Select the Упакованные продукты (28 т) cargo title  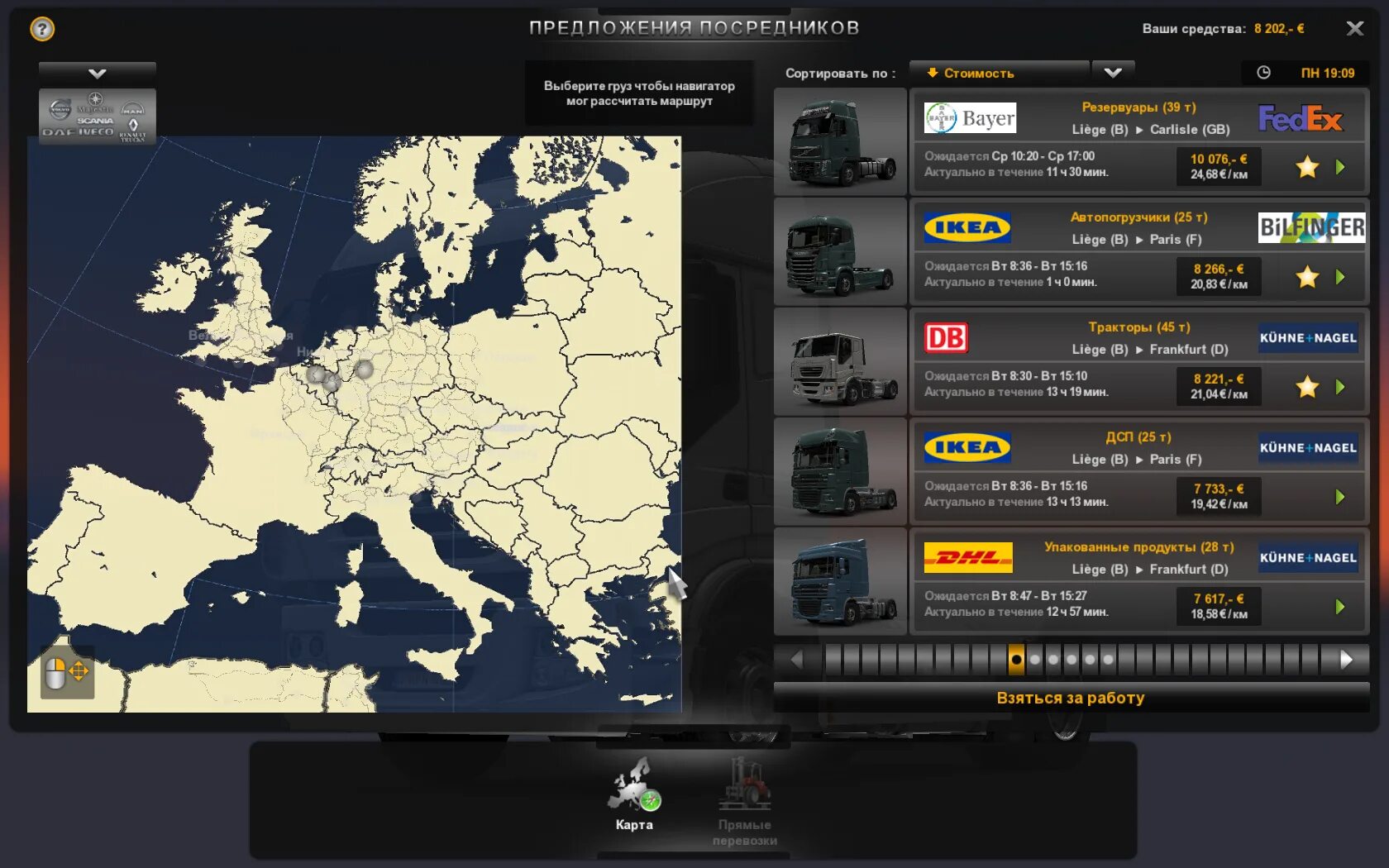[1138, 547]
